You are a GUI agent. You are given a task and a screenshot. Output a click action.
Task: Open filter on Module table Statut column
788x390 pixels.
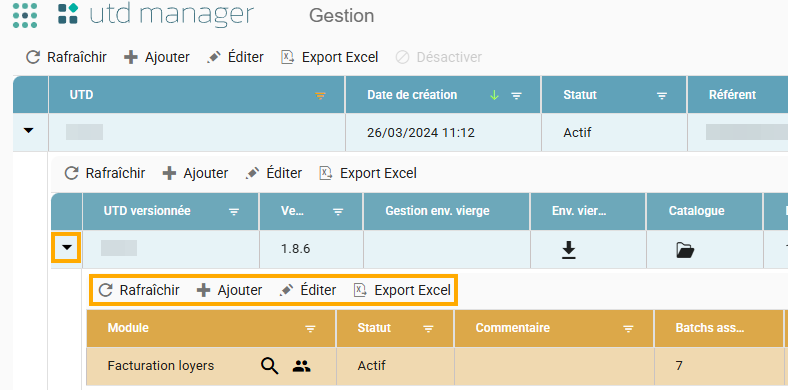point(428,329)
